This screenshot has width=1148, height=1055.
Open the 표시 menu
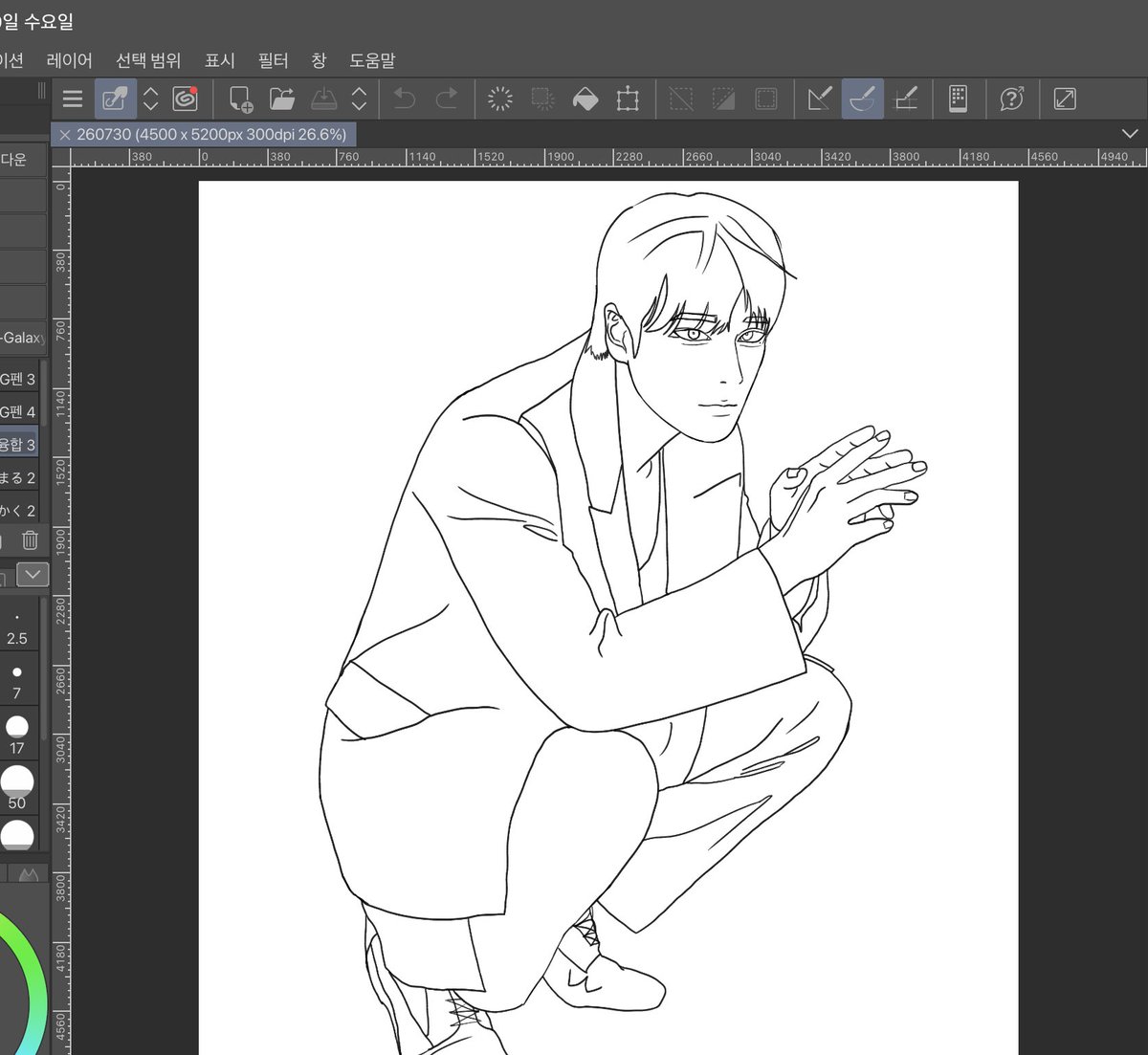(220, 60)
